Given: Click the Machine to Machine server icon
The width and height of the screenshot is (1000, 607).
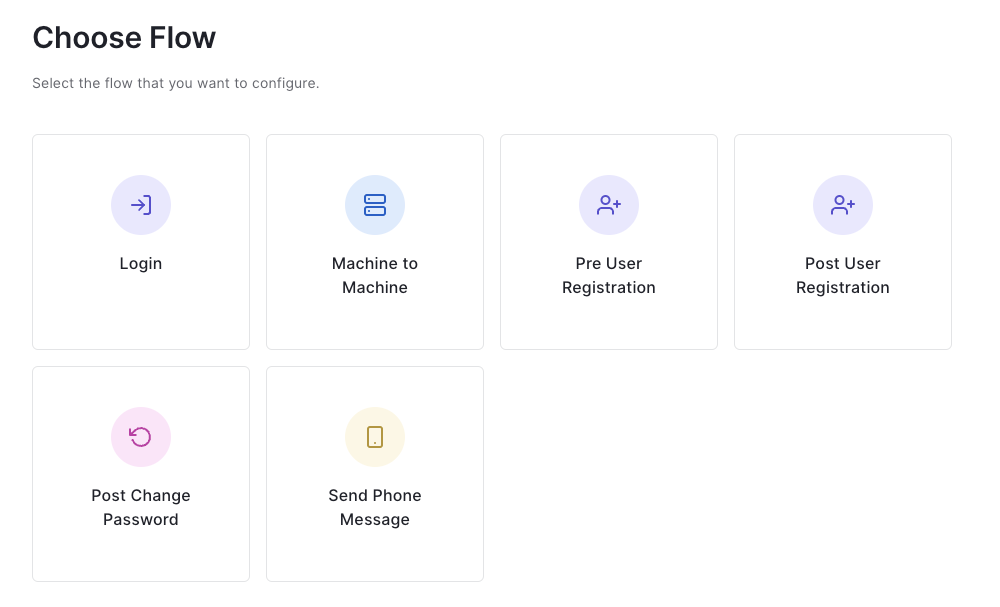Looking at the screenshot, I should [x=375, y=205].
